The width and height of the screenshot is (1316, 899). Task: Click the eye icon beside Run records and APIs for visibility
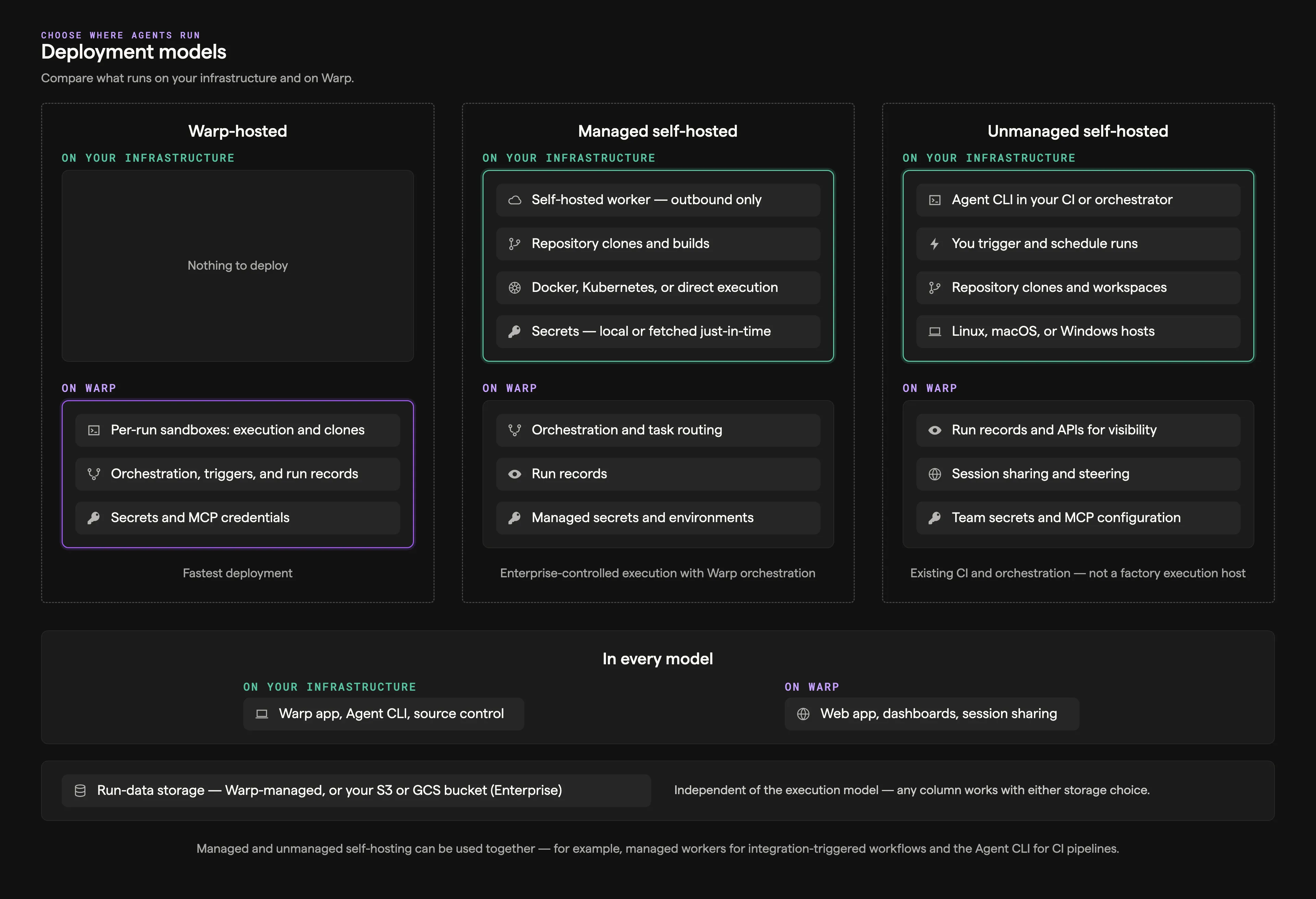(x=935, y=430)
